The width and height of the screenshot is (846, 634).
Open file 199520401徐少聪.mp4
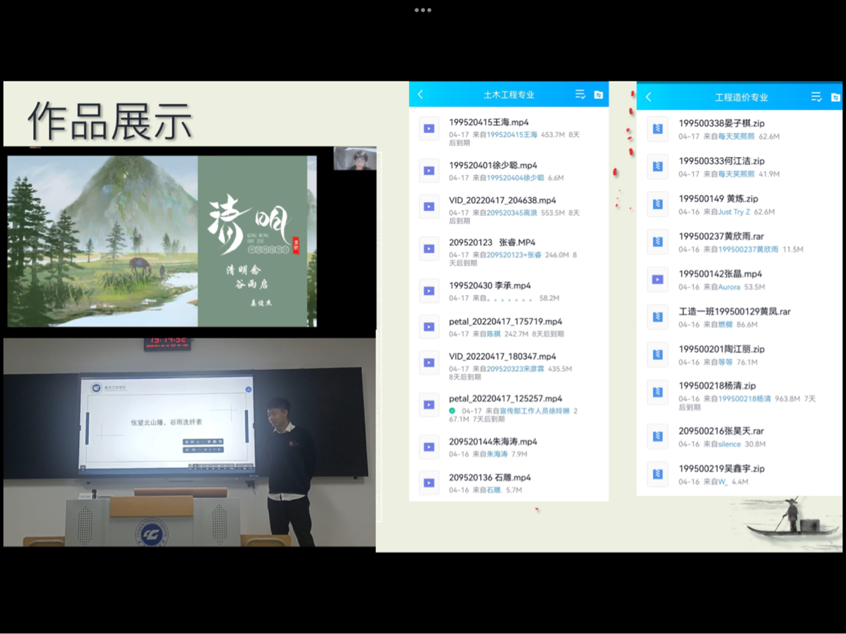click(493, 165)
